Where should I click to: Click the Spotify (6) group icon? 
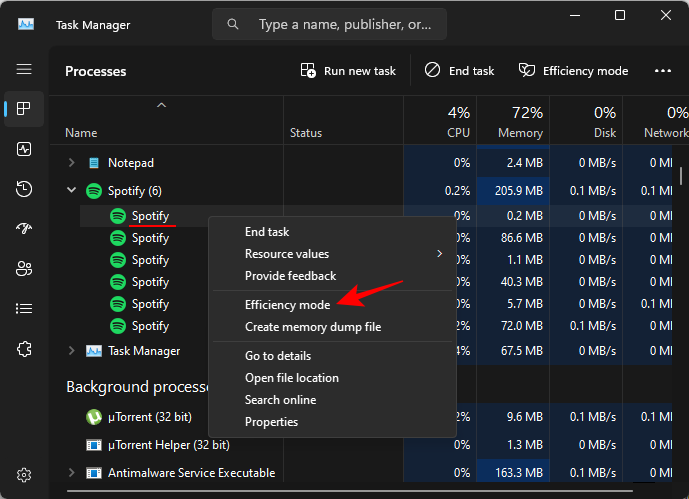point(94,191)
